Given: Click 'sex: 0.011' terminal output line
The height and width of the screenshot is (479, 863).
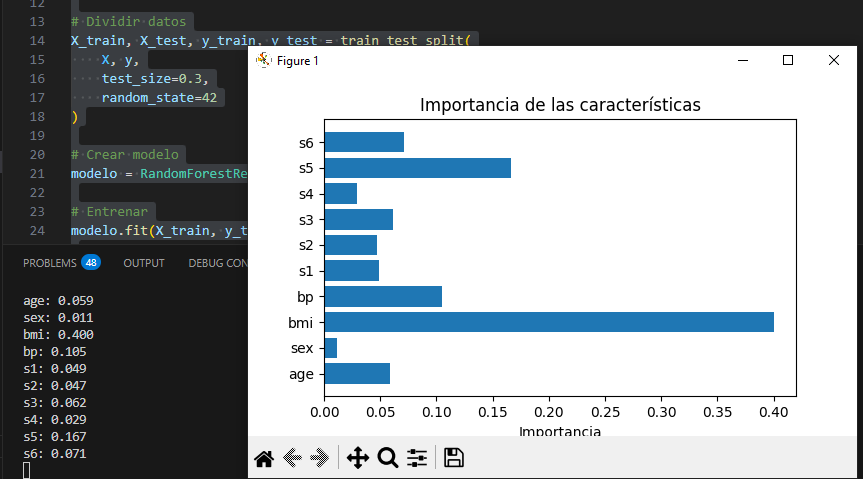Looking at the screenshot, I should pyautogui.click(x=58, y=318).
